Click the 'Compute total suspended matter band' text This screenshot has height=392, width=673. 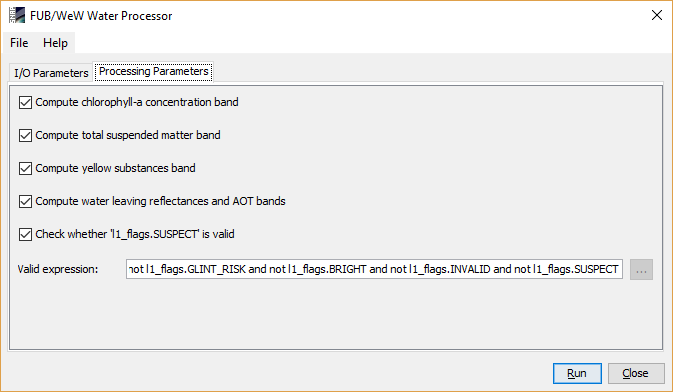pyautogui.click(x=128, y=135)
